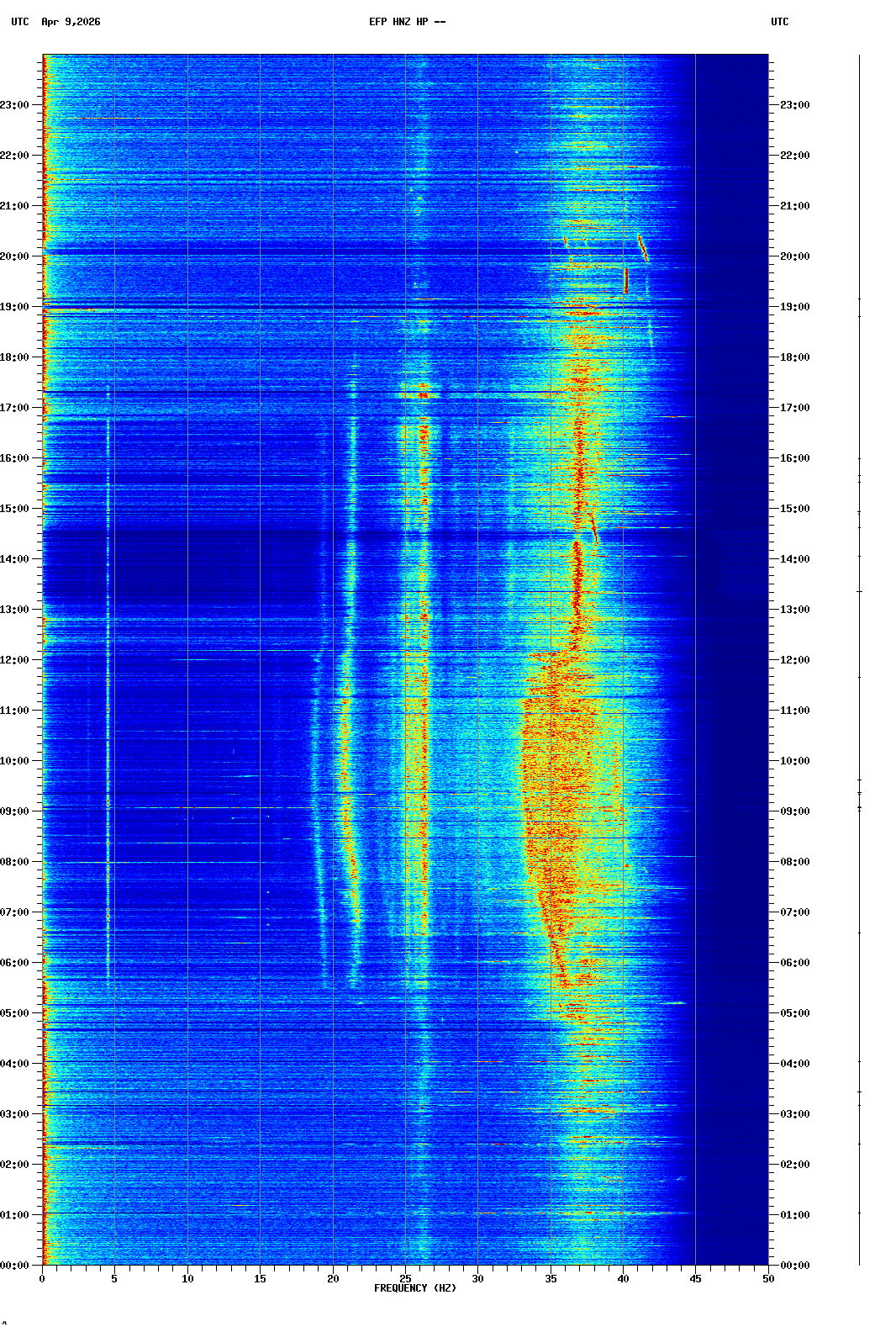Click the 5 tick label on frequency axis
896x1332 pixels.
[x=114, y=1279]
